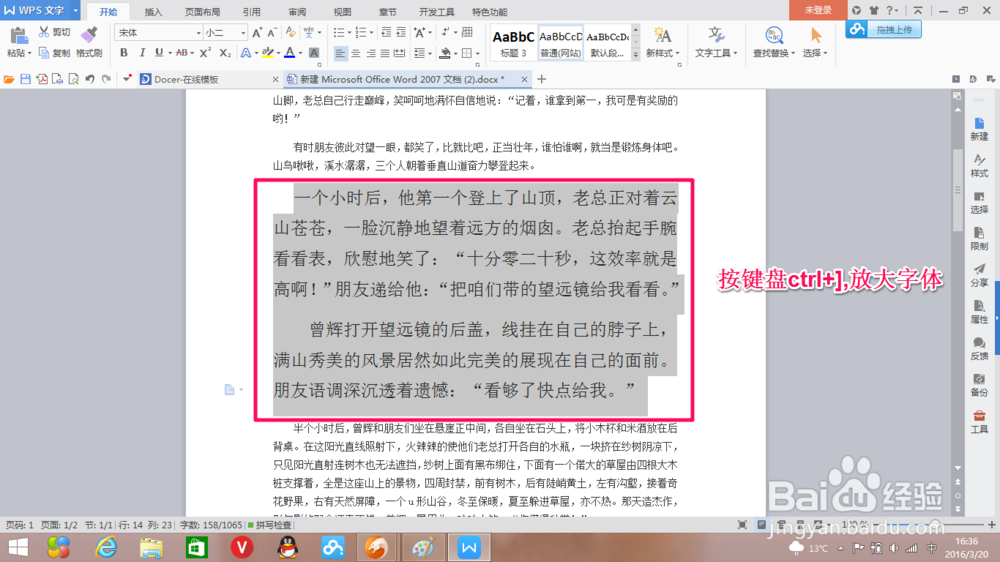Screen dimensions: 1000x562
Task: Click the 未登录 login button
Action: click(x=818, y=10)
